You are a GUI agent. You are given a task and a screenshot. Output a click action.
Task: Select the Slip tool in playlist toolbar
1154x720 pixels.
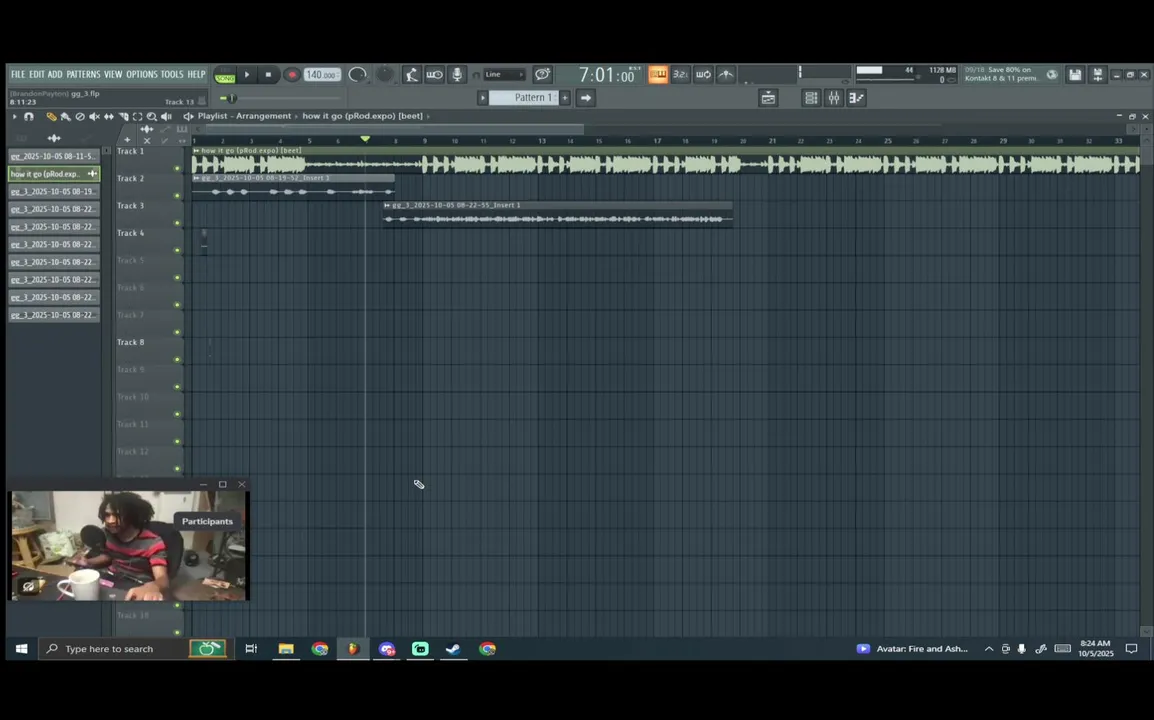[109, 116]
